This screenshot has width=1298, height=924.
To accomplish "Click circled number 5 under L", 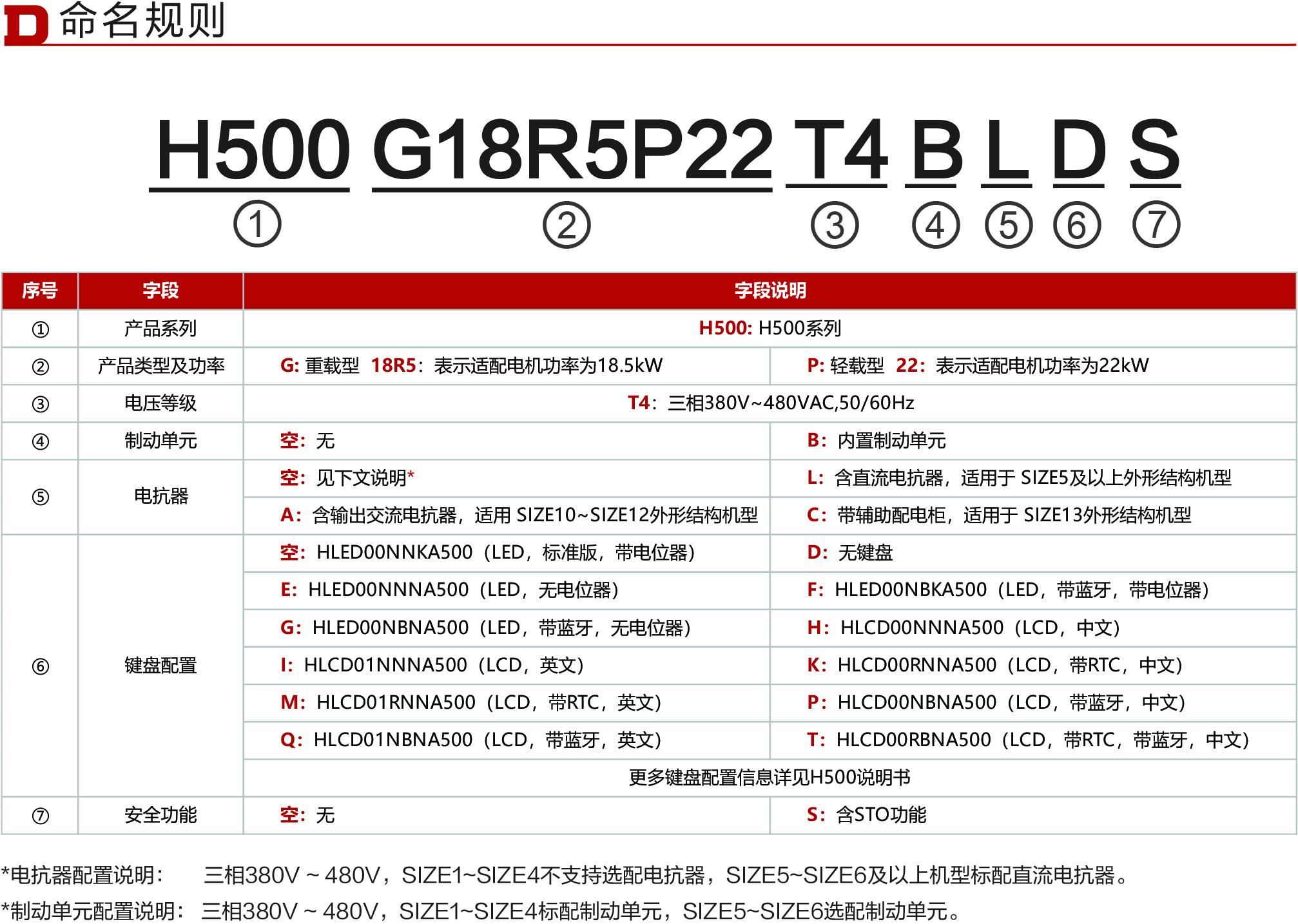I will click(x=1009, y=225).
